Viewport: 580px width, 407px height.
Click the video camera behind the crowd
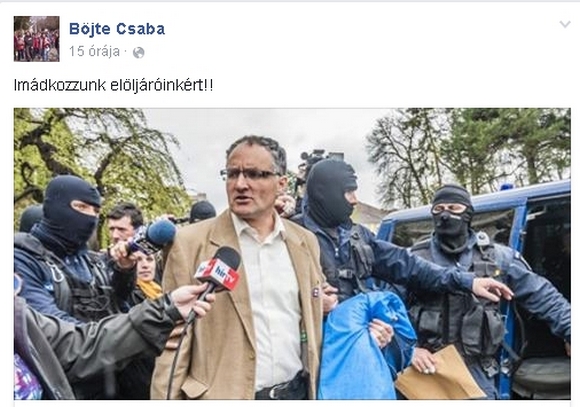point(314,157)
